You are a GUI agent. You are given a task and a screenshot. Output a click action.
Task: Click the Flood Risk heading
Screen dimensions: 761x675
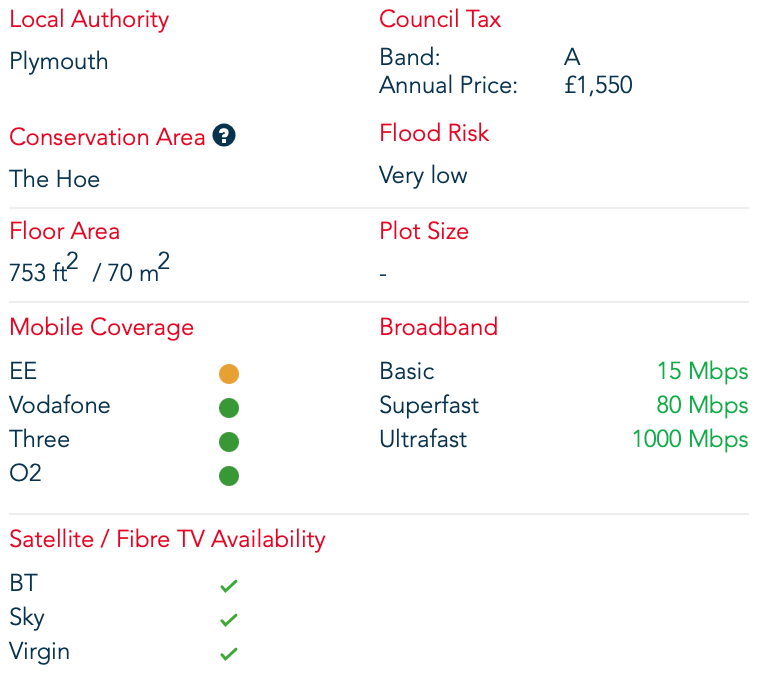tap(434, 133)
